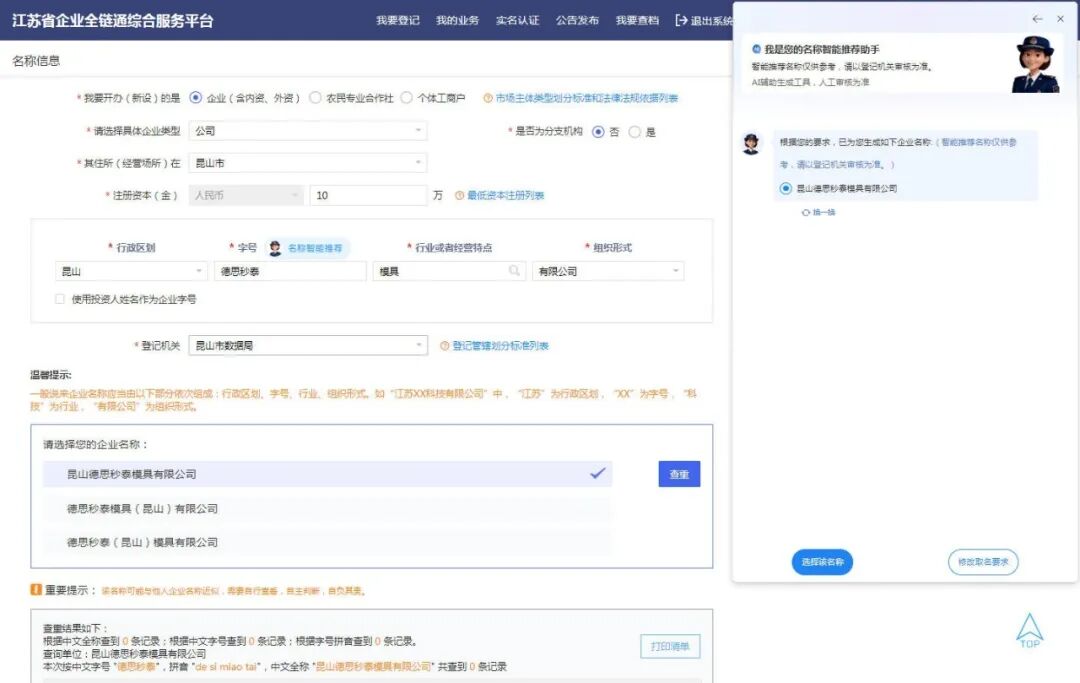Viewport: 1080px width, 683px height.
Task: Click the back arrow in assistant panel
Action: click(x=1037, y=19)
